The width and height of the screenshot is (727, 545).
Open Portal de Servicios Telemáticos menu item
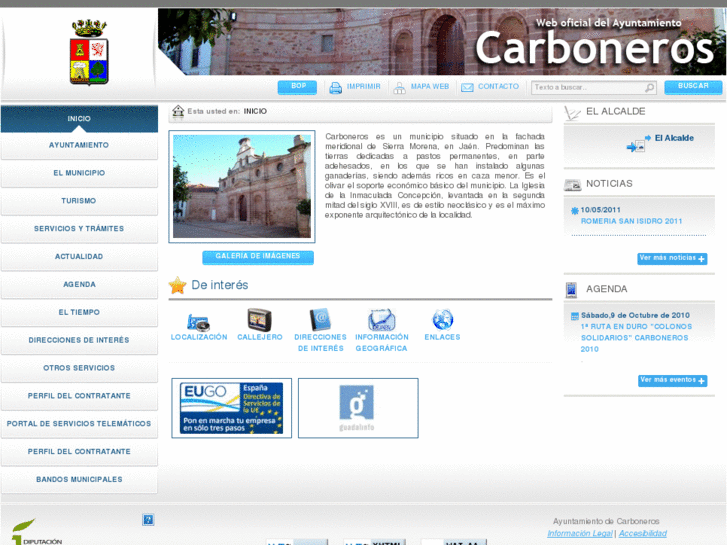pyautogui.click(x=79, y=424)
